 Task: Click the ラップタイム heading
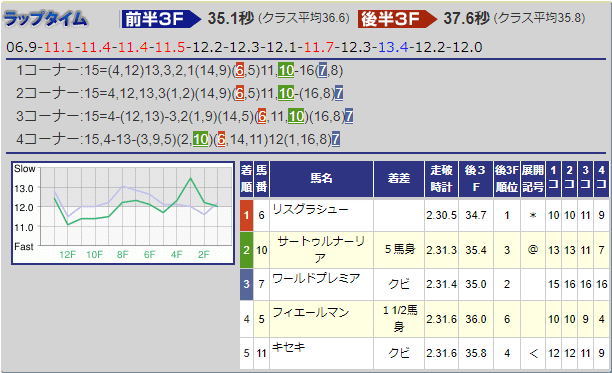(45, 19)
